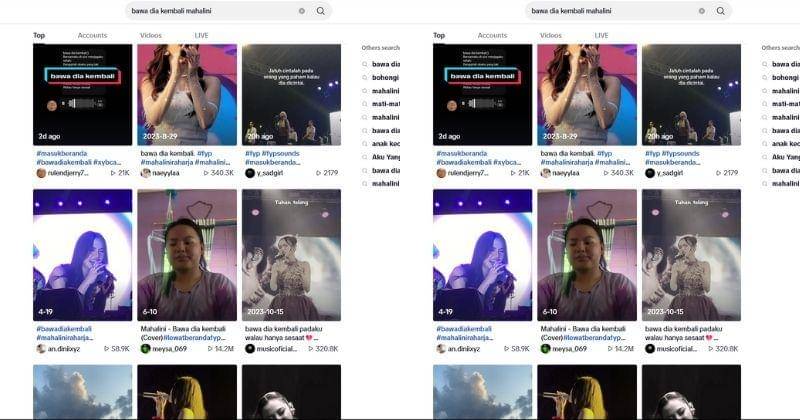Open the "Tahan tolong" video thumbnail in the right pane

pos(691,255)
